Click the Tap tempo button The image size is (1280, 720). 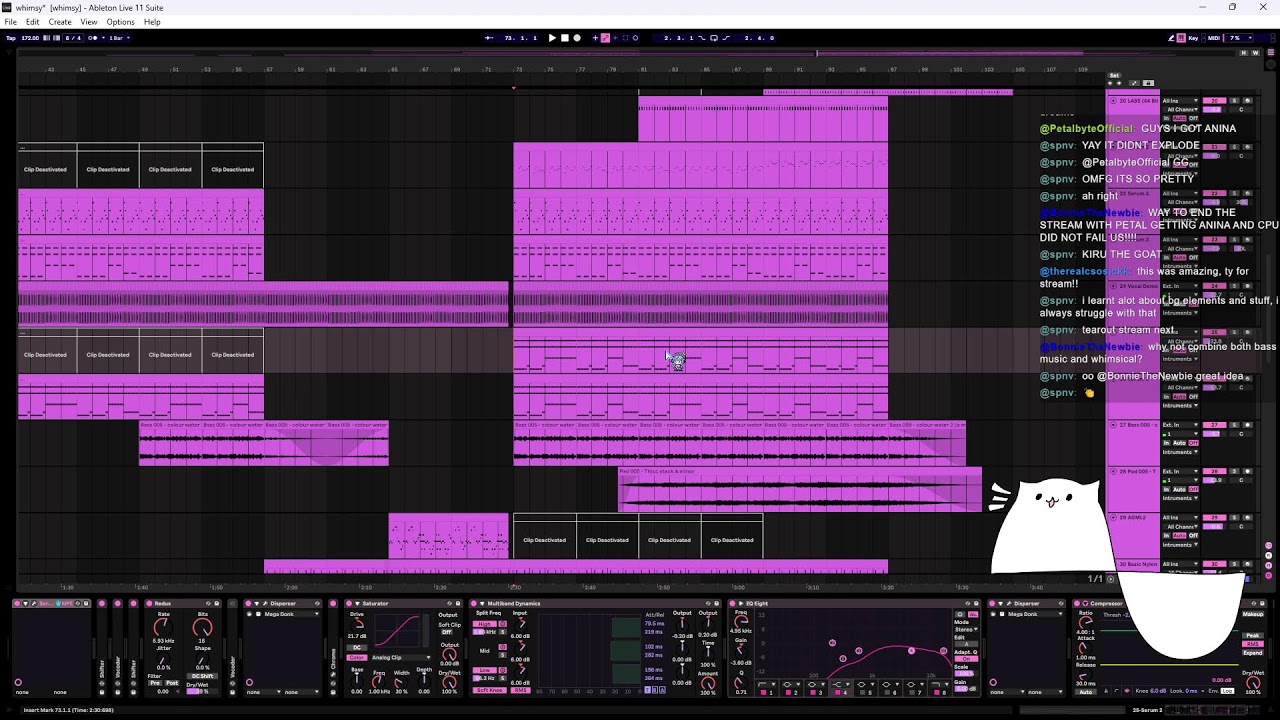tap(11, 38)
